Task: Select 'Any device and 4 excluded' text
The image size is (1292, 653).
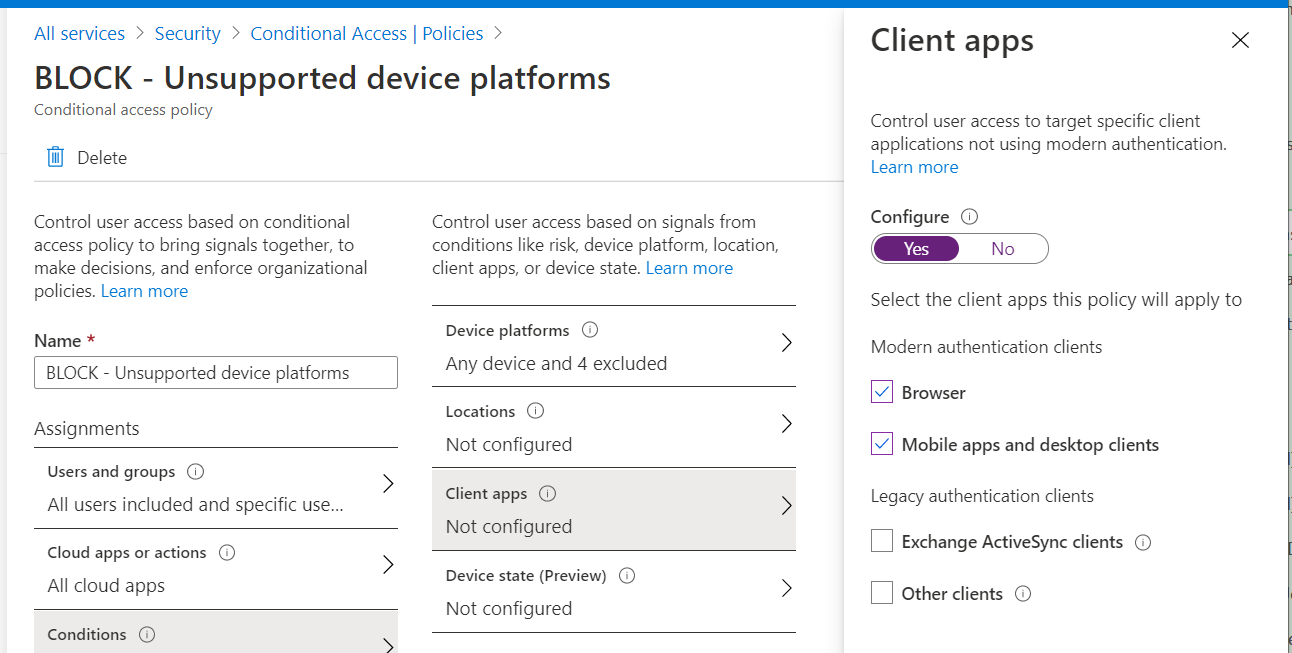Action: (556, 363)
